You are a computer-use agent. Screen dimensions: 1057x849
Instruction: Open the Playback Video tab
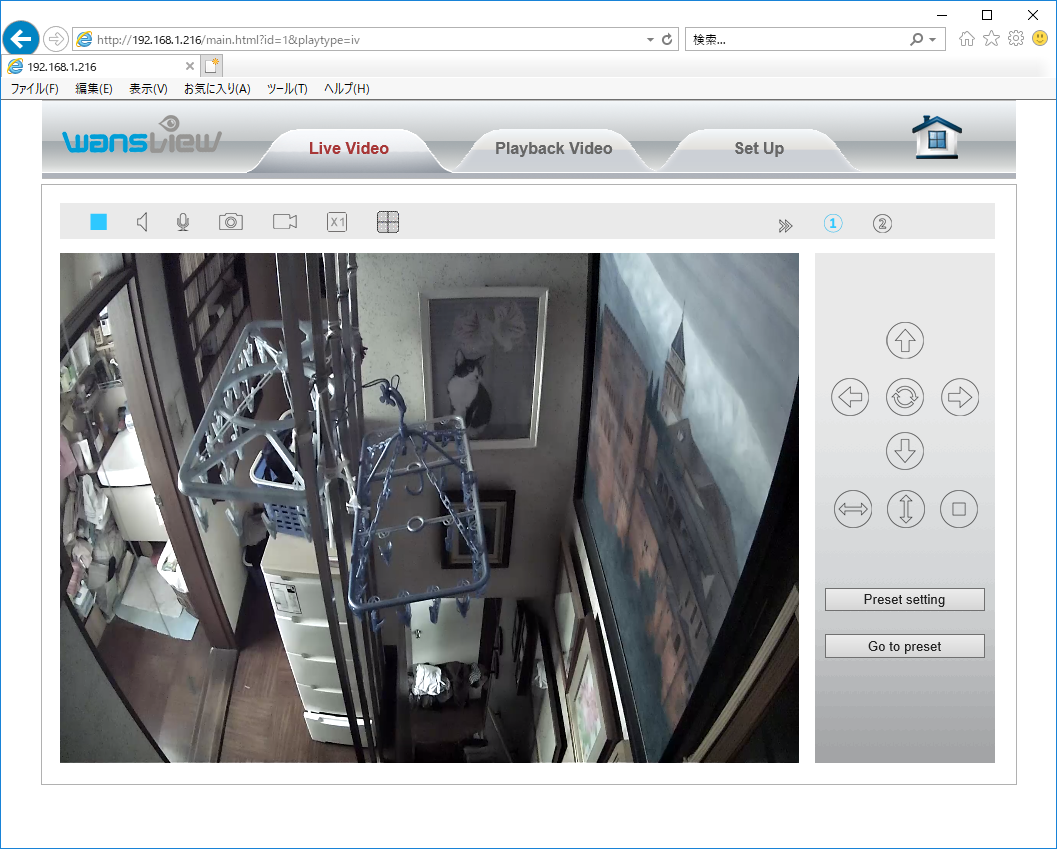pos(553,149)
